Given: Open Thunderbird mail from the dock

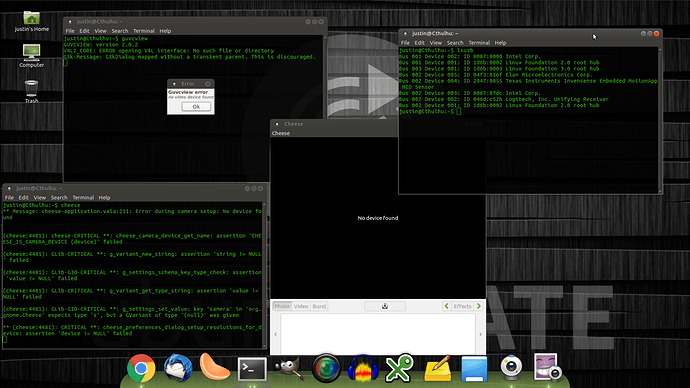Looking at the screenshot, I should click(178, 368).
